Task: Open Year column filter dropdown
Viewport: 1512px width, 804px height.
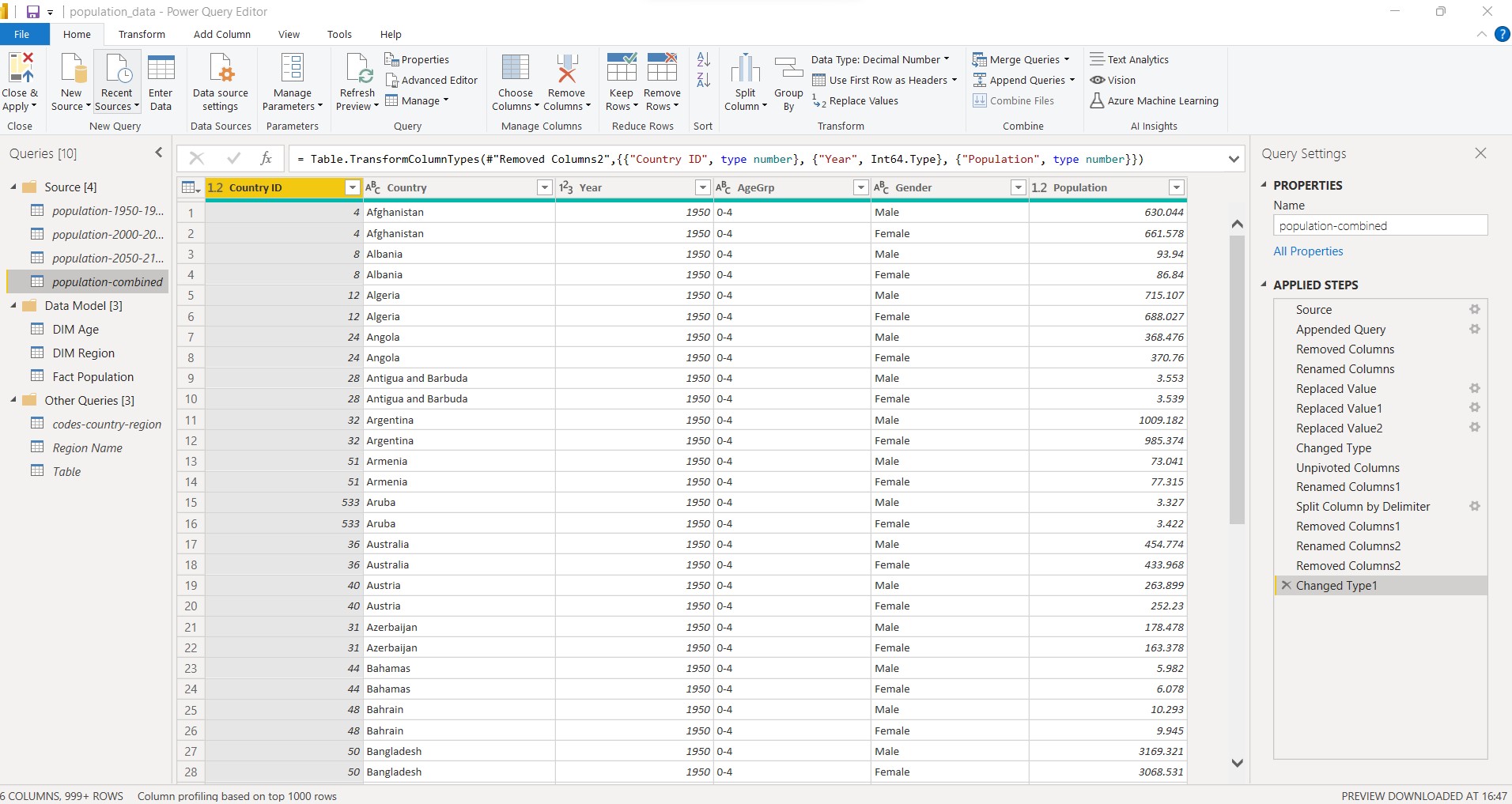Action: pos(702,187)
